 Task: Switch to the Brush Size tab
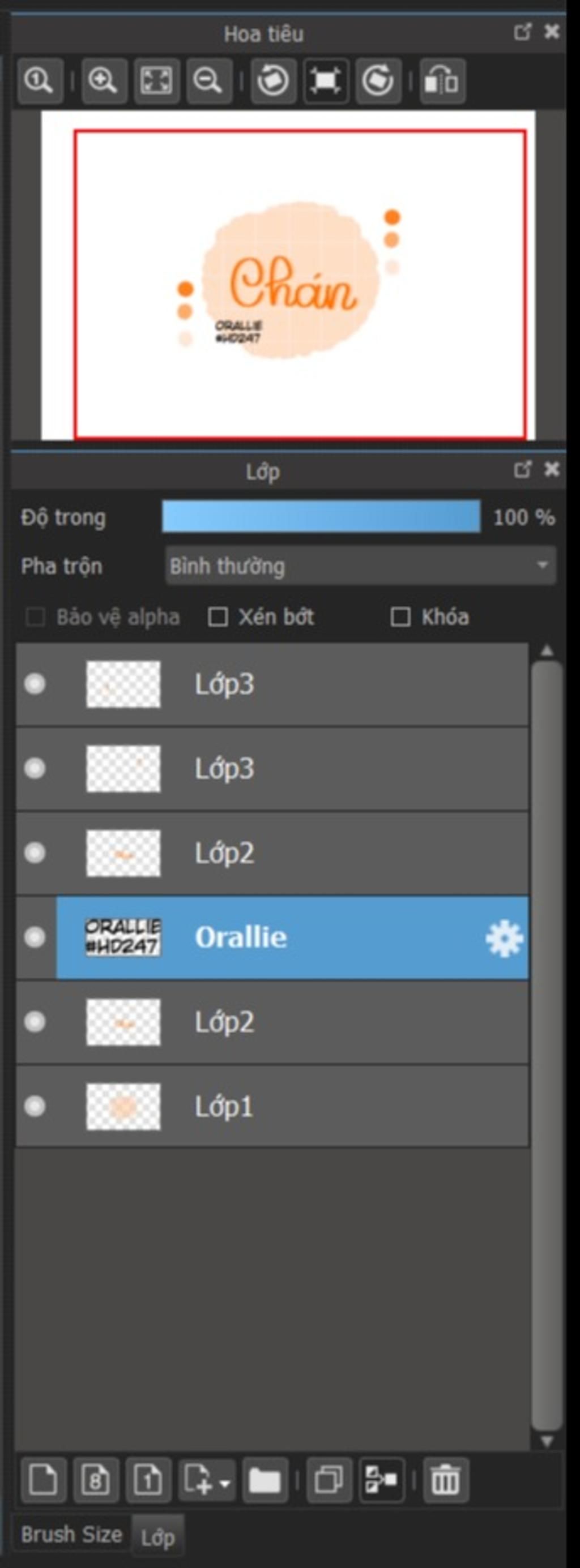[x=71, y=1535]
